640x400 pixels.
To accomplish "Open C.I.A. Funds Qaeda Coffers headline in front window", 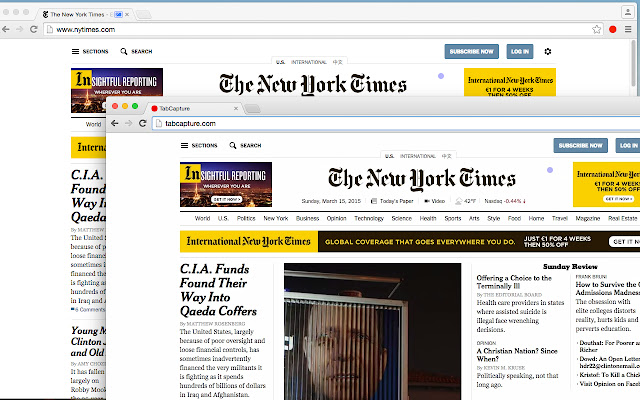I will click(218, 290).
